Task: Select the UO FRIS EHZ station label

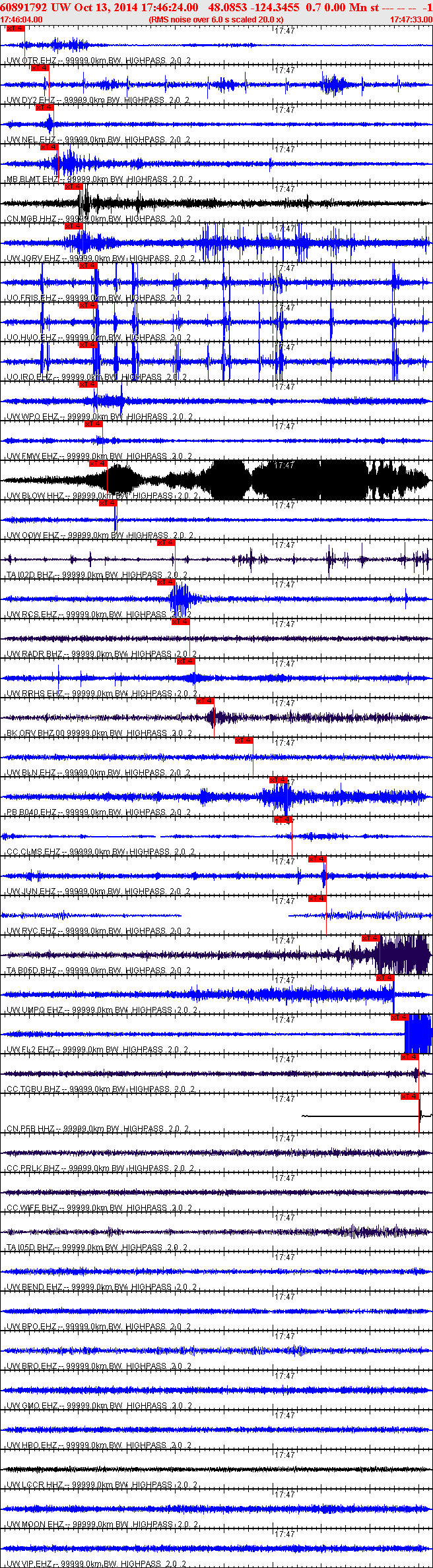Action: tap(31, 298)
